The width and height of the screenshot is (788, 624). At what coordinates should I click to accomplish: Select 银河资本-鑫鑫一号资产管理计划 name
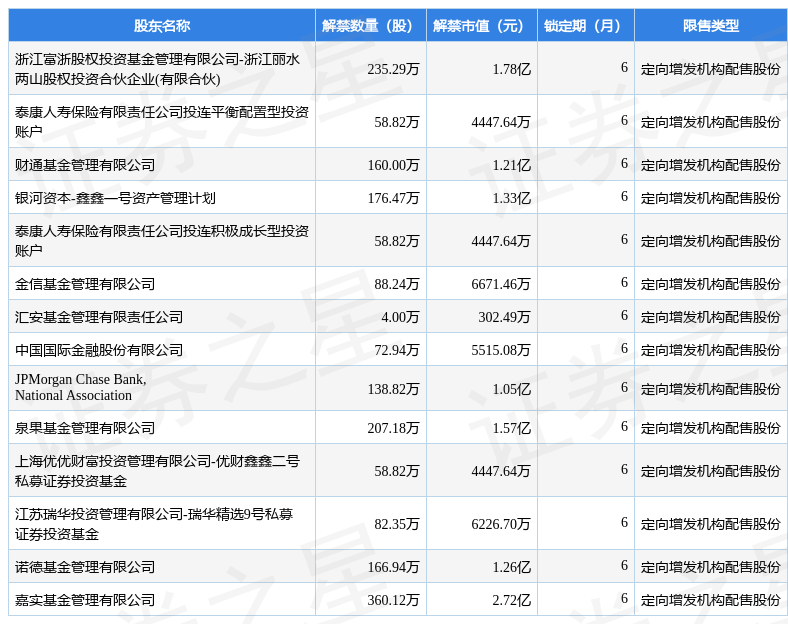115,198
